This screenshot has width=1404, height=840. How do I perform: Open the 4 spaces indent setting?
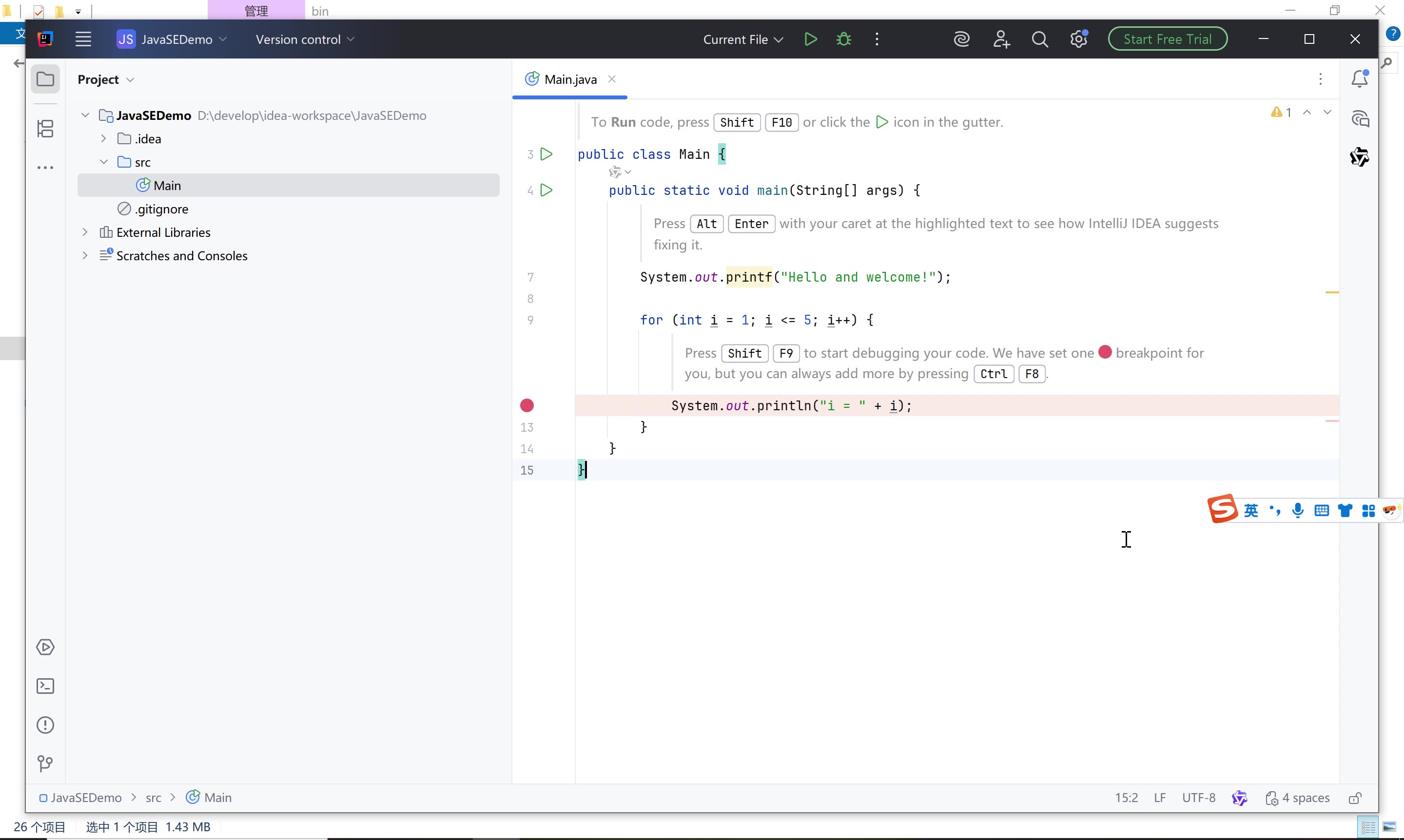(x=1298, y=798)
